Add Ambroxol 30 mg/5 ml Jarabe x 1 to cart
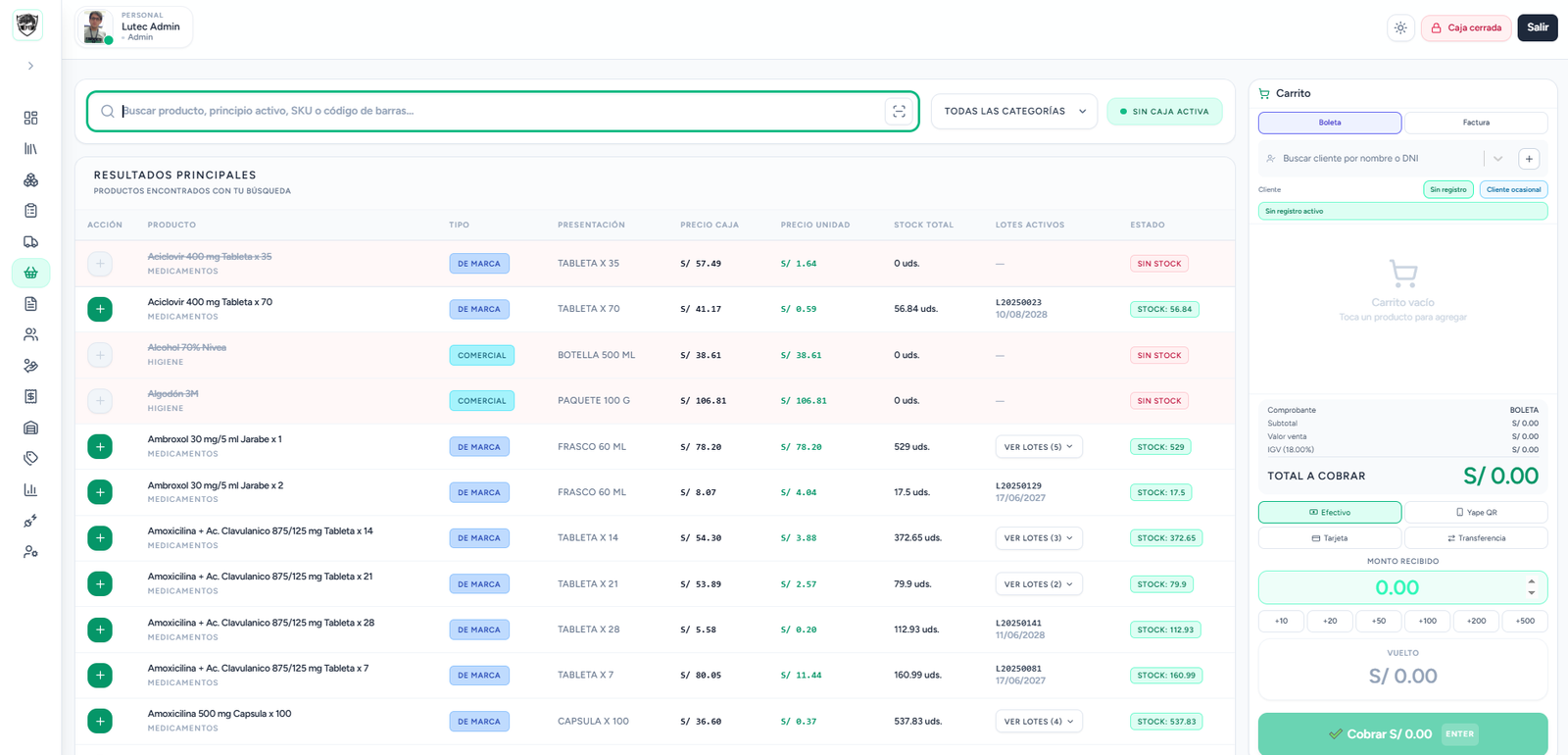 100,446
